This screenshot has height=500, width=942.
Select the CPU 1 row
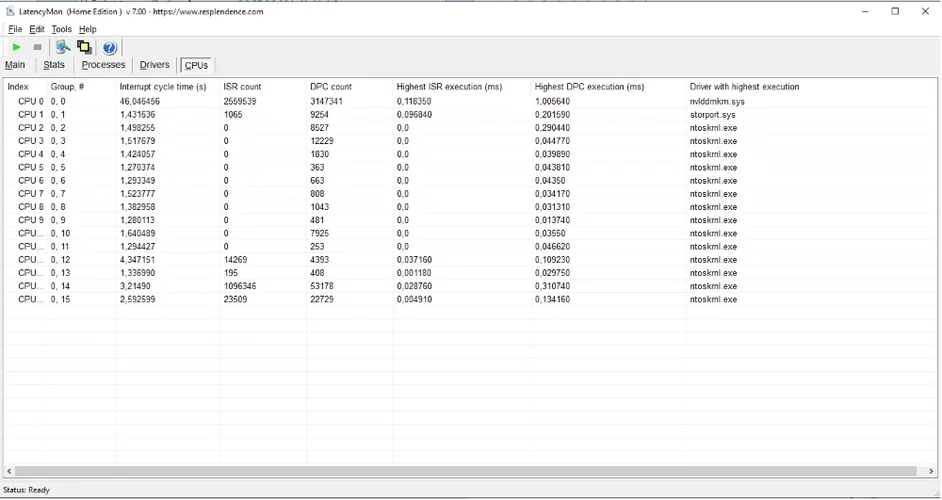[470, 115]
